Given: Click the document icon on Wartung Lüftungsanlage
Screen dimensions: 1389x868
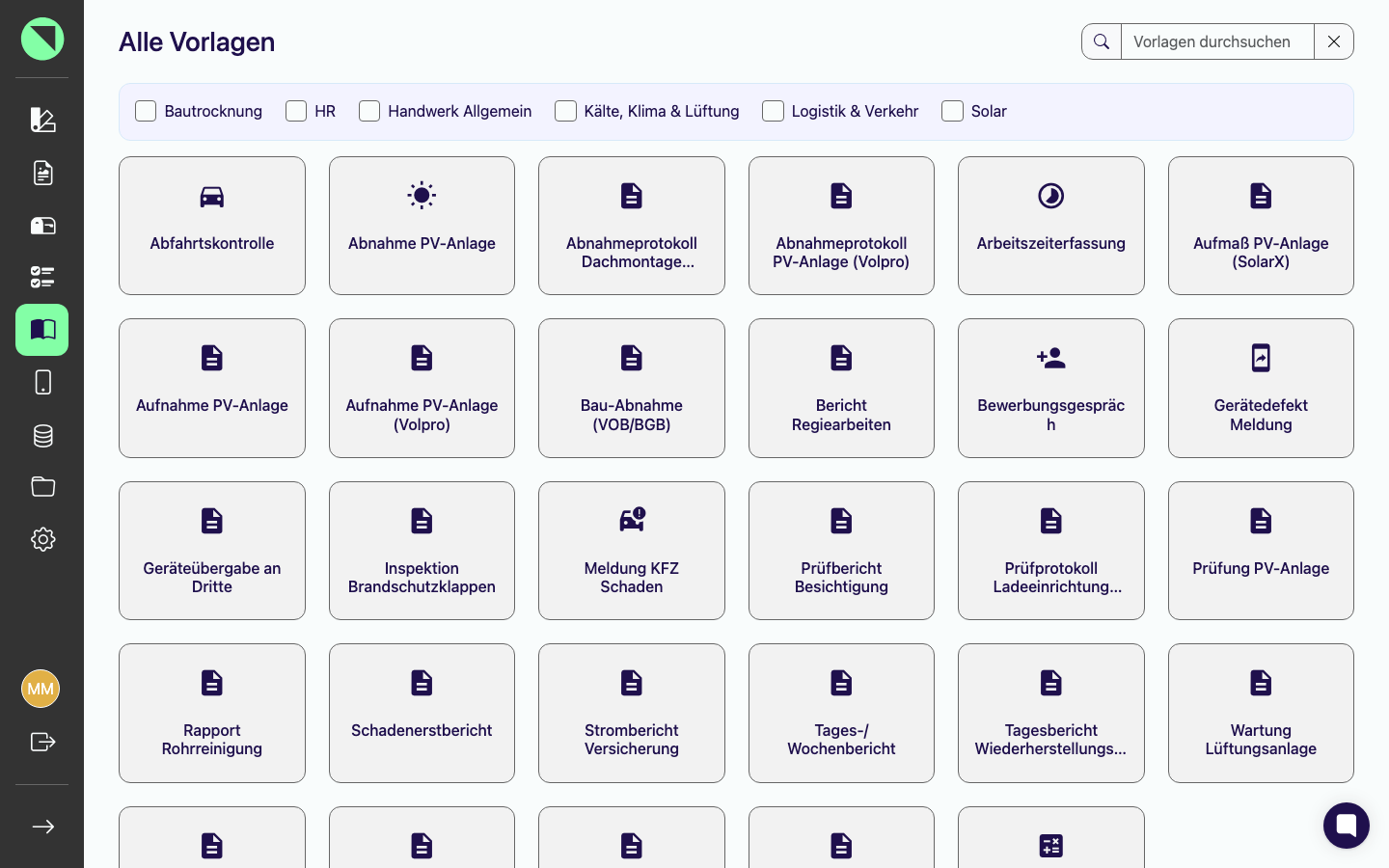Looking at the screenshot, I should tap(1261, 683).
